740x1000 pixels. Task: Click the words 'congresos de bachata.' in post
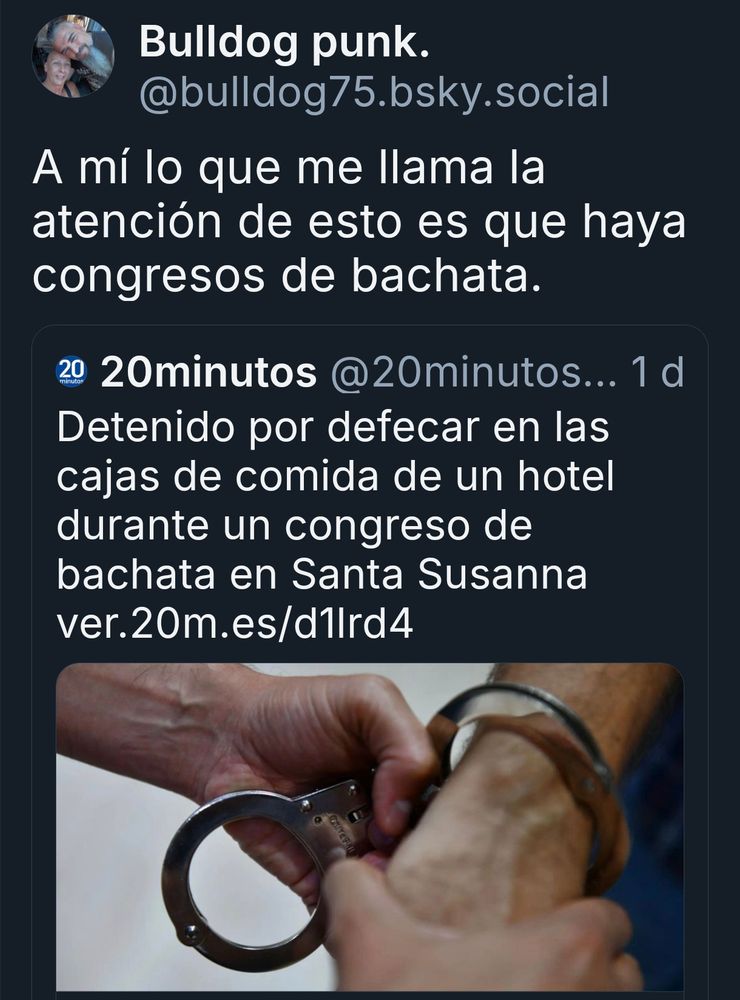[x=287, y=276]
